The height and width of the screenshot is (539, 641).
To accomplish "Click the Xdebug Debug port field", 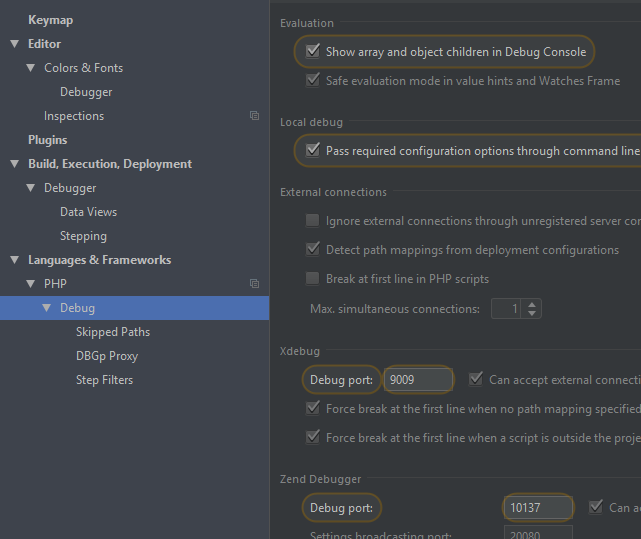I will [x=418, y=380].
